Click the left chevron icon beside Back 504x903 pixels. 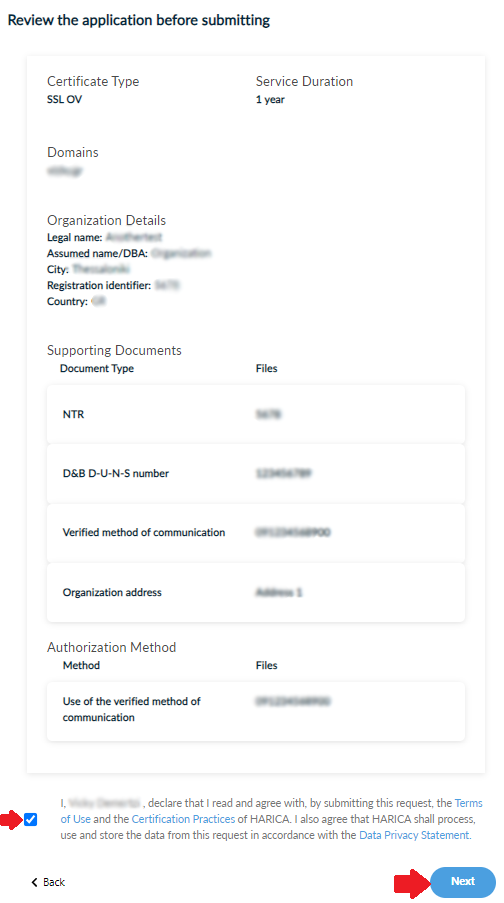click(x=35, y=882)
